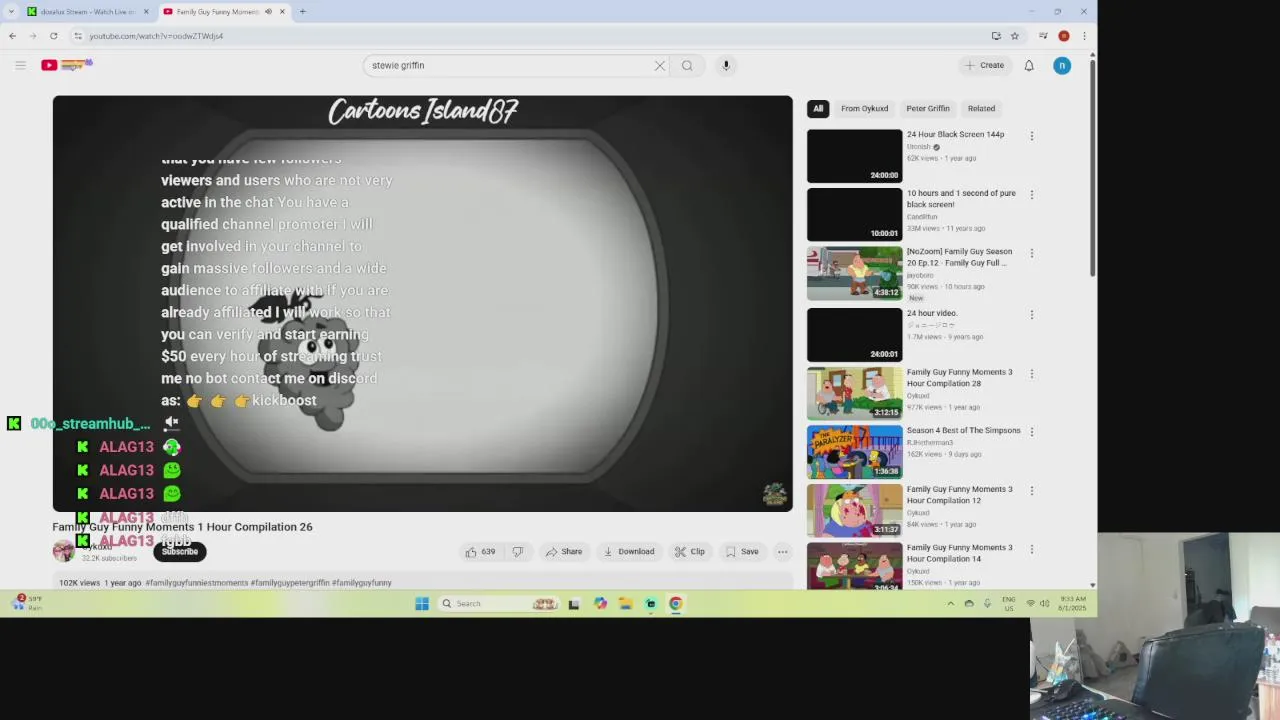Open the site info icon in address bar

[78, 36]
